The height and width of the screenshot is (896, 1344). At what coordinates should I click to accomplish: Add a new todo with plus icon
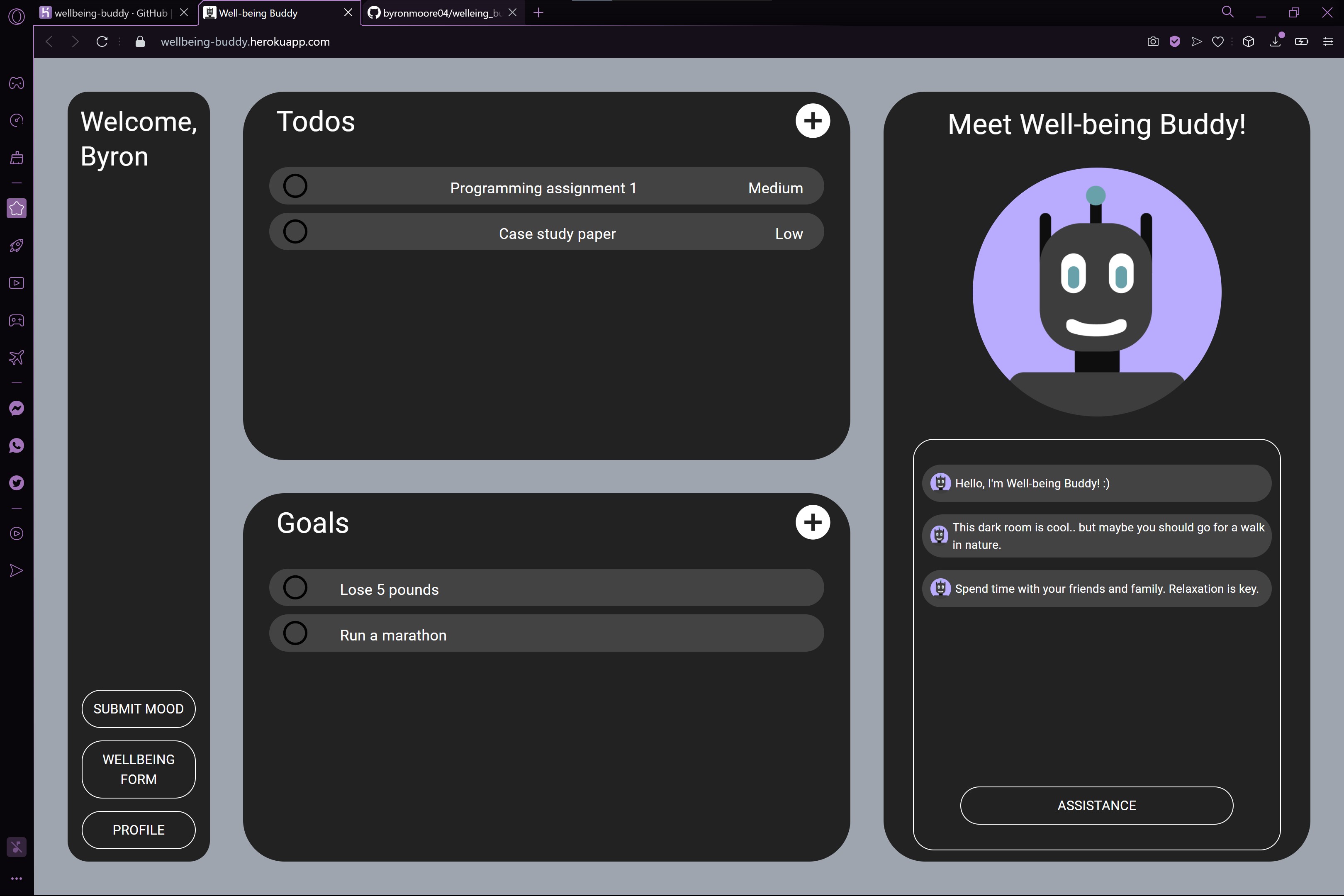point(812,121)
